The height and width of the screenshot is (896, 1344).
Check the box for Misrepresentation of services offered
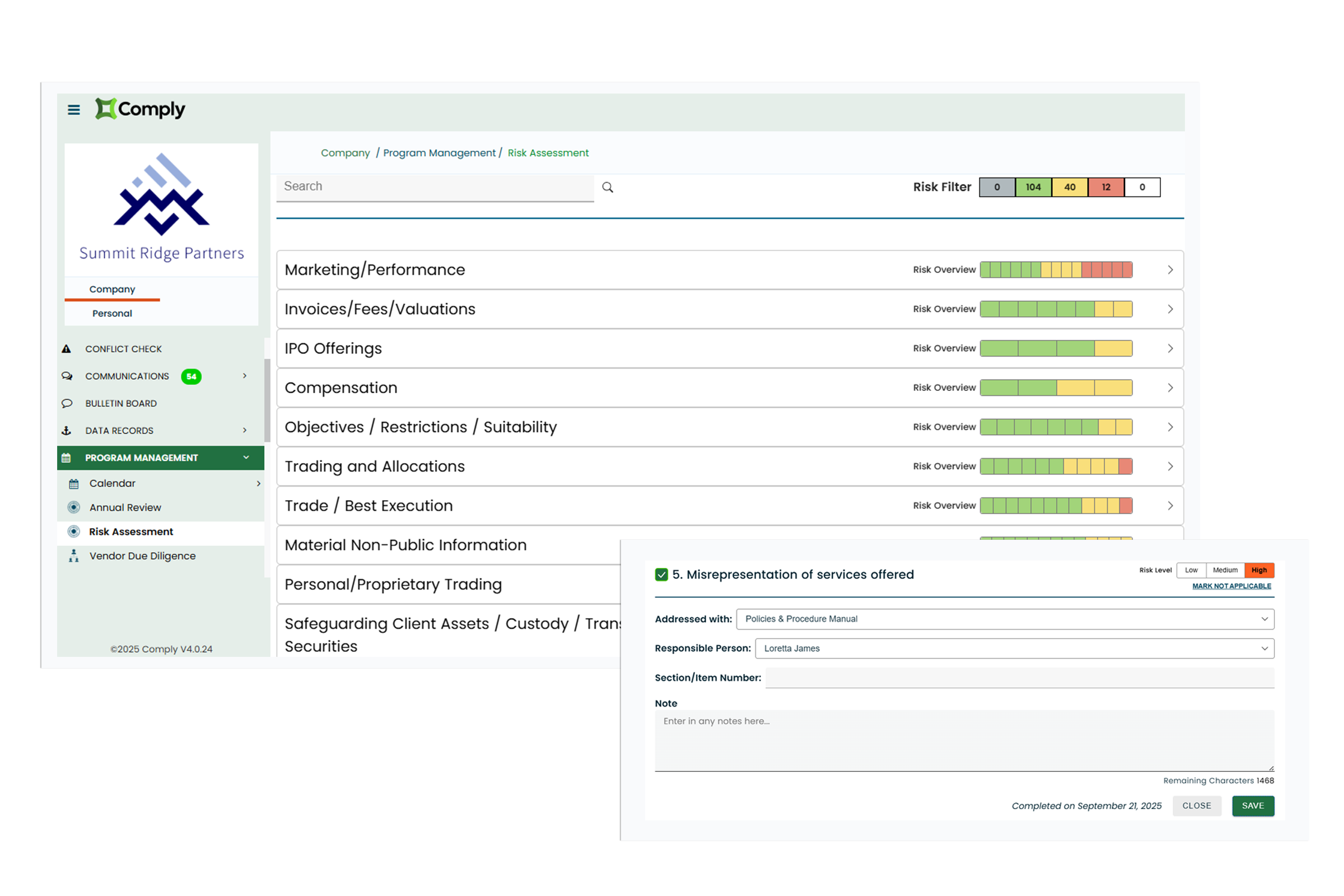tap(661, 575)
